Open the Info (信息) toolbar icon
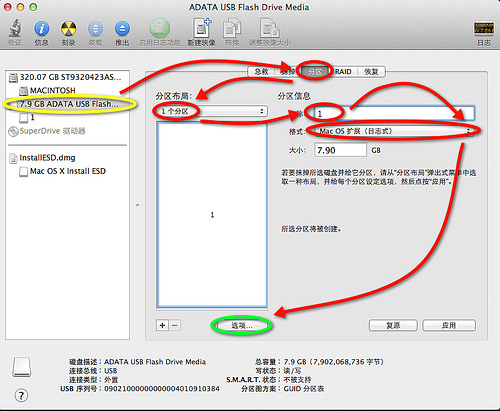500x411 pixels. 41,29
